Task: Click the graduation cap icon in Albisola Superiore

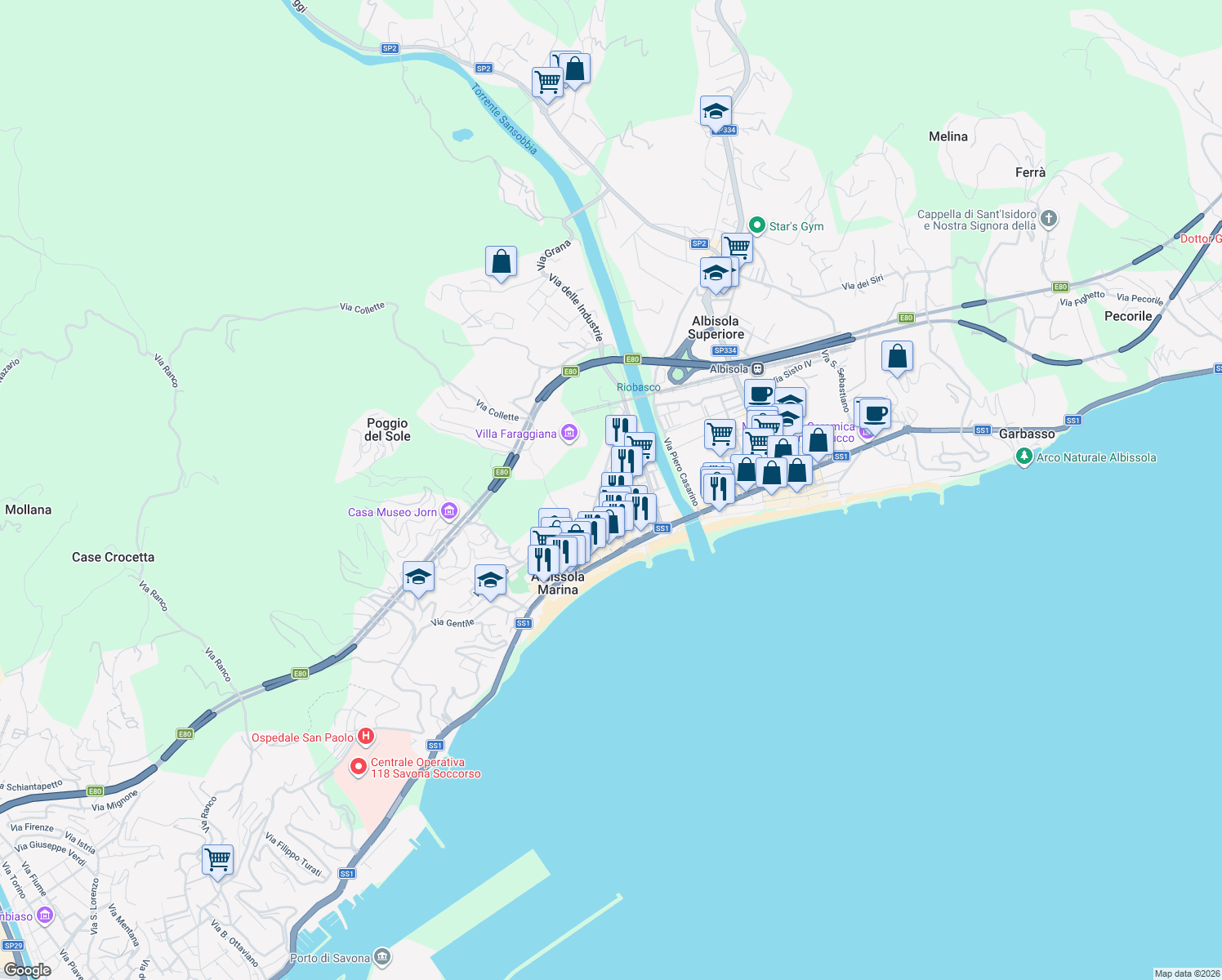Action: 716,274
